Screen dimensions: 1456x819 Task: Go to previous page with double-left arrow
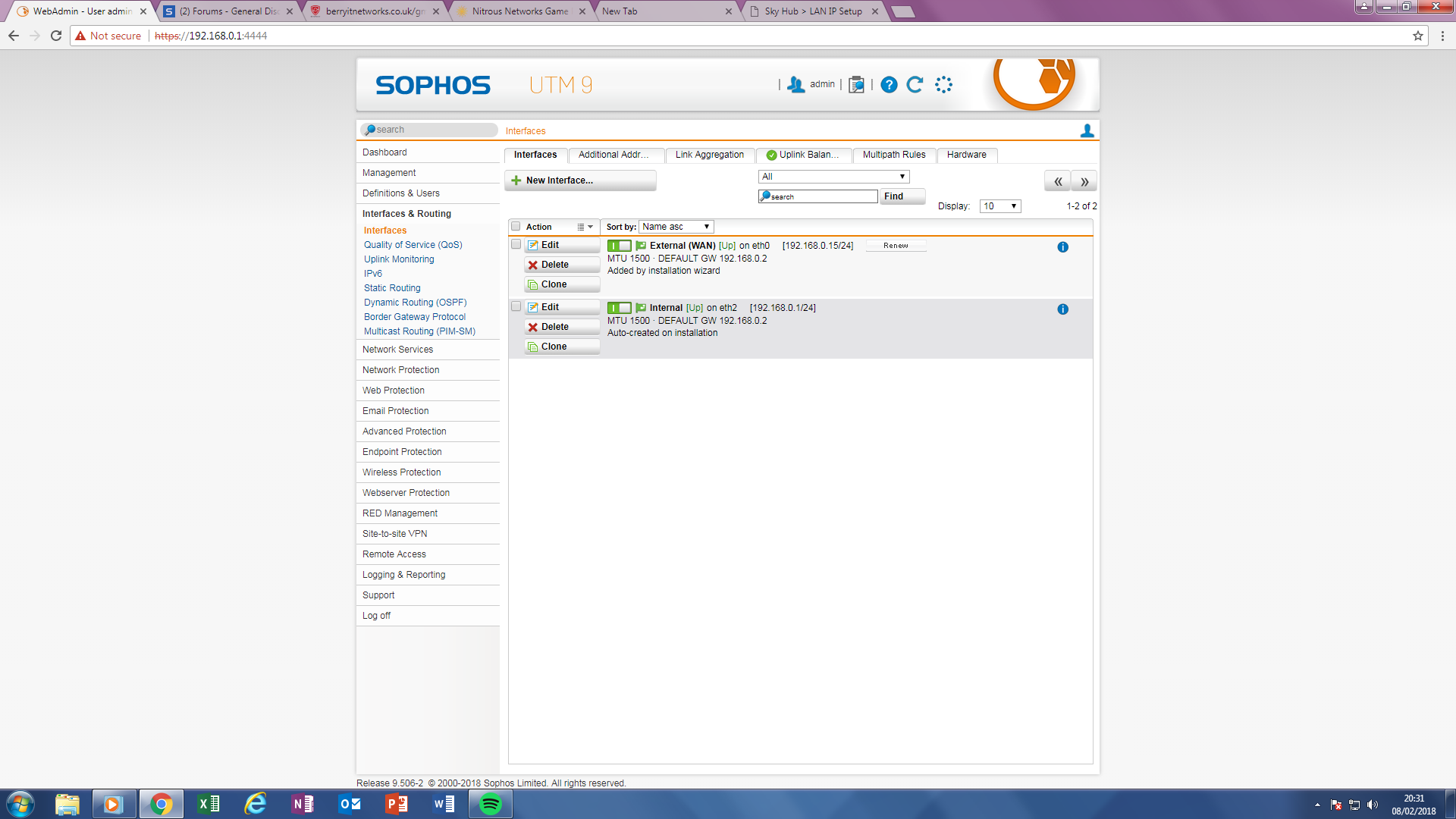tap(1057, 181)
